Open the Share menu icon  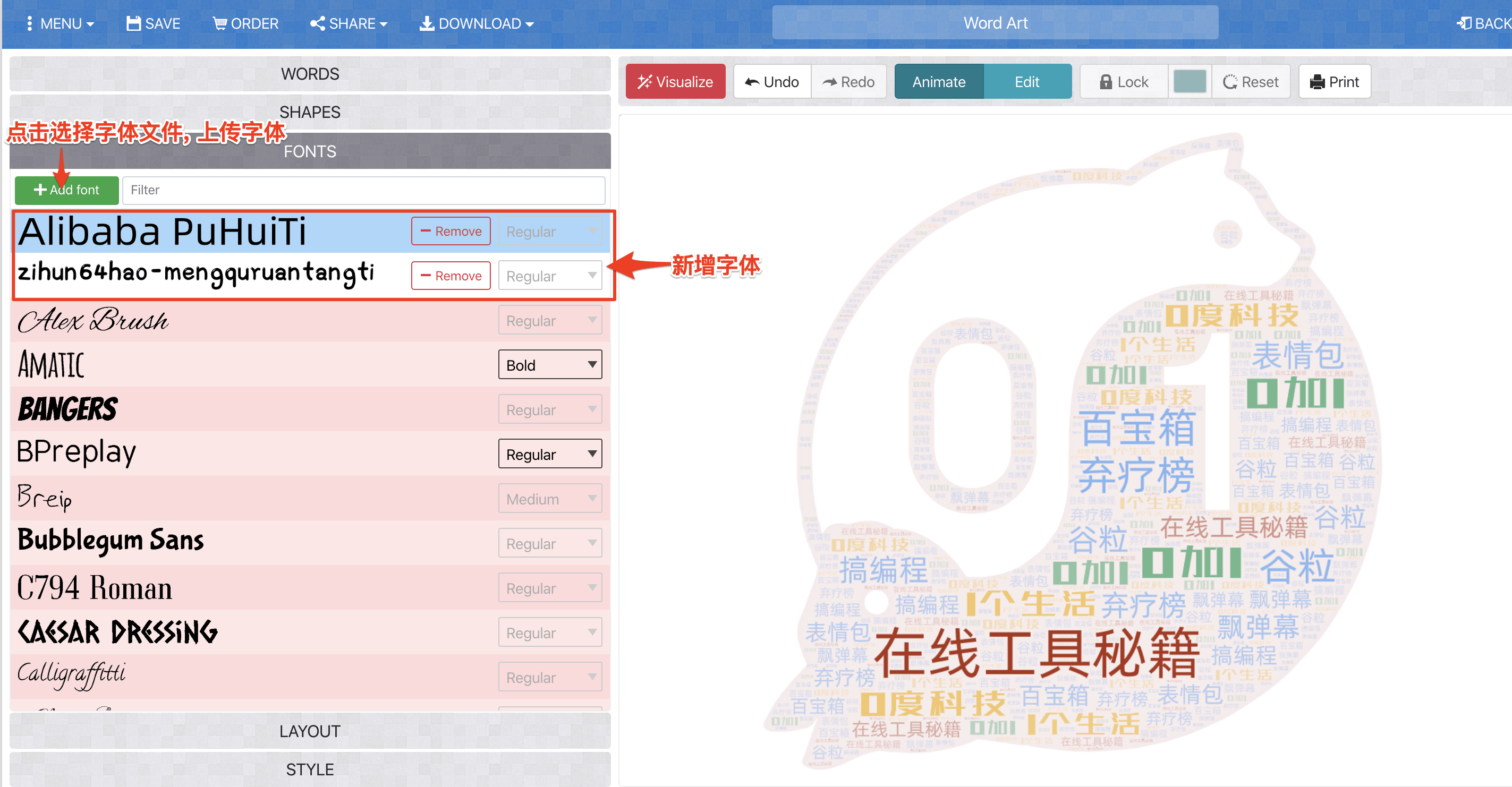pos(318,23)
